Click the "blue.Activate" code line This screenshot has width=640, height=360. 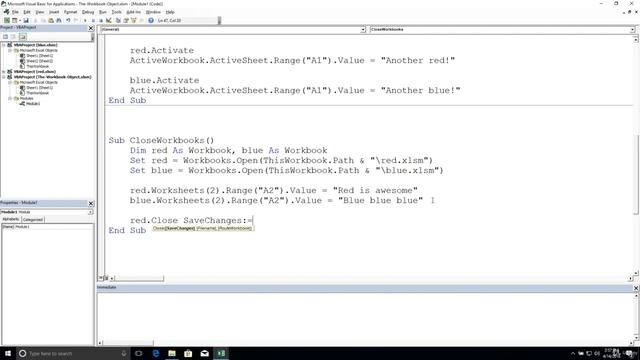164,80
